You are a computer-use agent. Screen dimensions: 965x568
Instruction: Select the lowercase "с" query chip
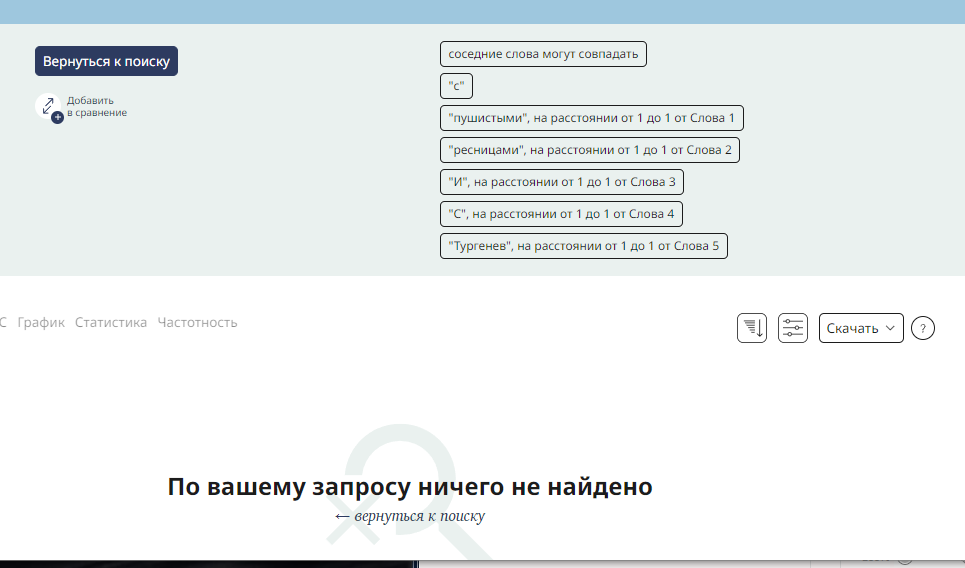tap(456, 86)
